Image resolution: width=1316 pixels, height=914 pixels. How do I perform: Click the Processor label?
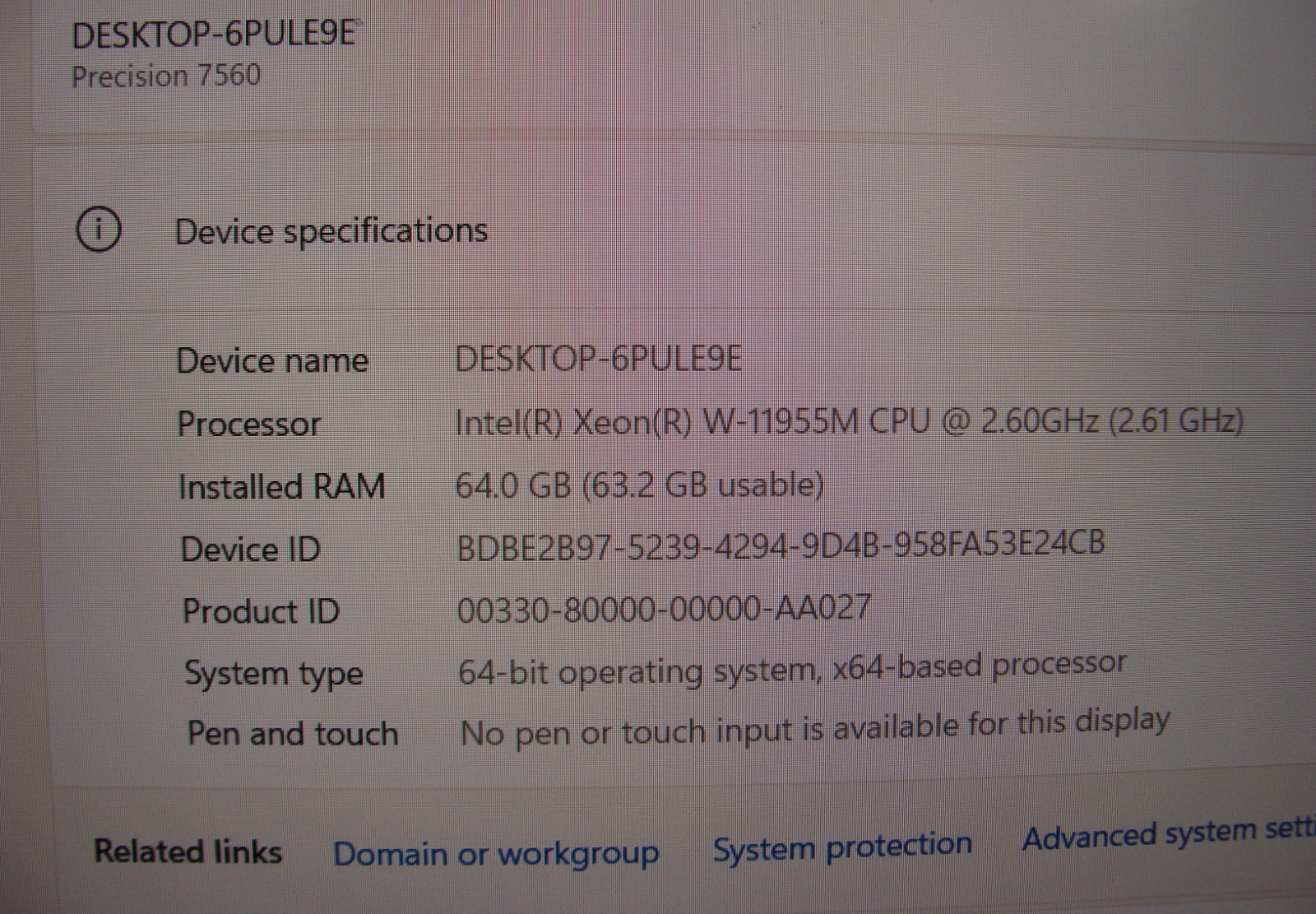[x=249, y=424]
